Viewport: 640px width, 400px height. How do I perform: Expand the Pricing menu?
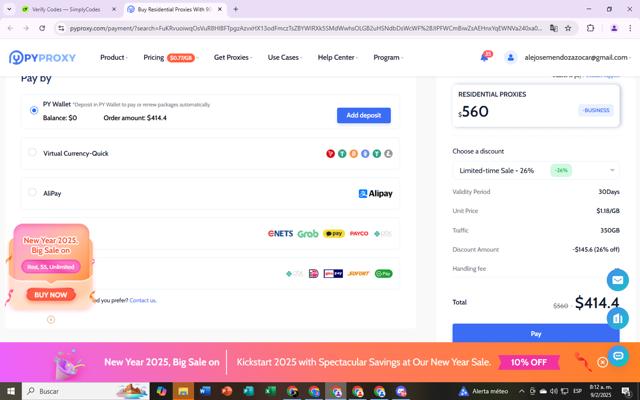pos(171,58)
